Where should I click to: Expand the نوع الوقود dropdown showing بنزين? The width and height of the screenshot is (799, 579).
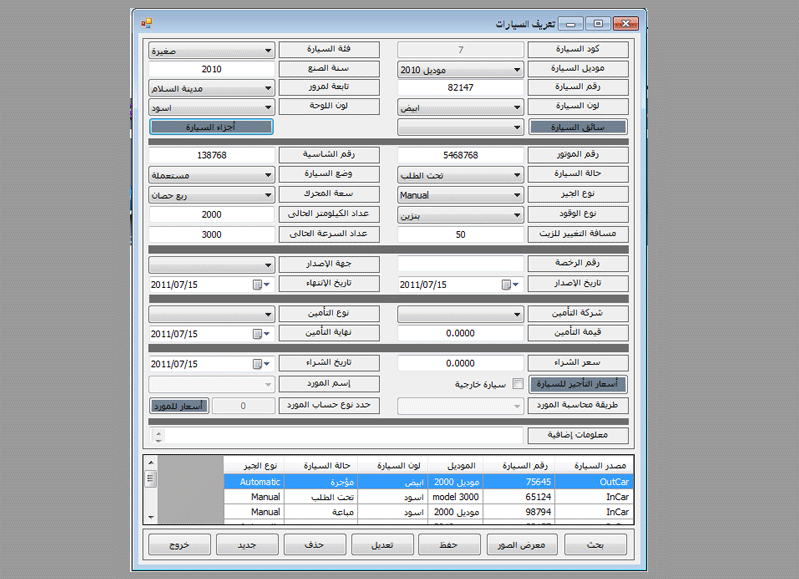[x=461, y=215]
